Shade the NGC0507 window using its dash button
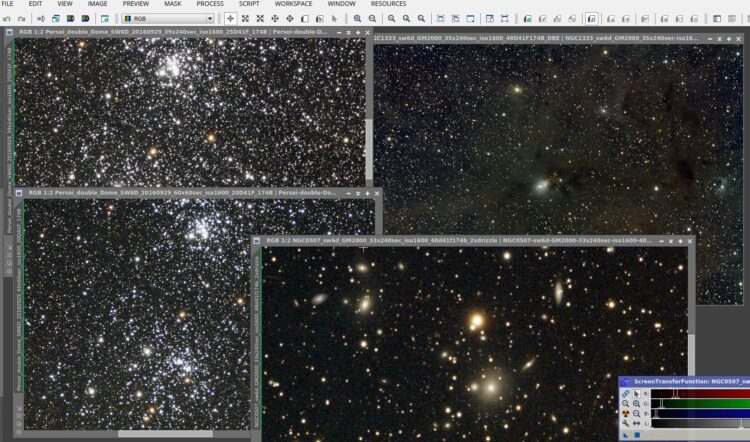This screenshot has width=750, height=442. 661,242
